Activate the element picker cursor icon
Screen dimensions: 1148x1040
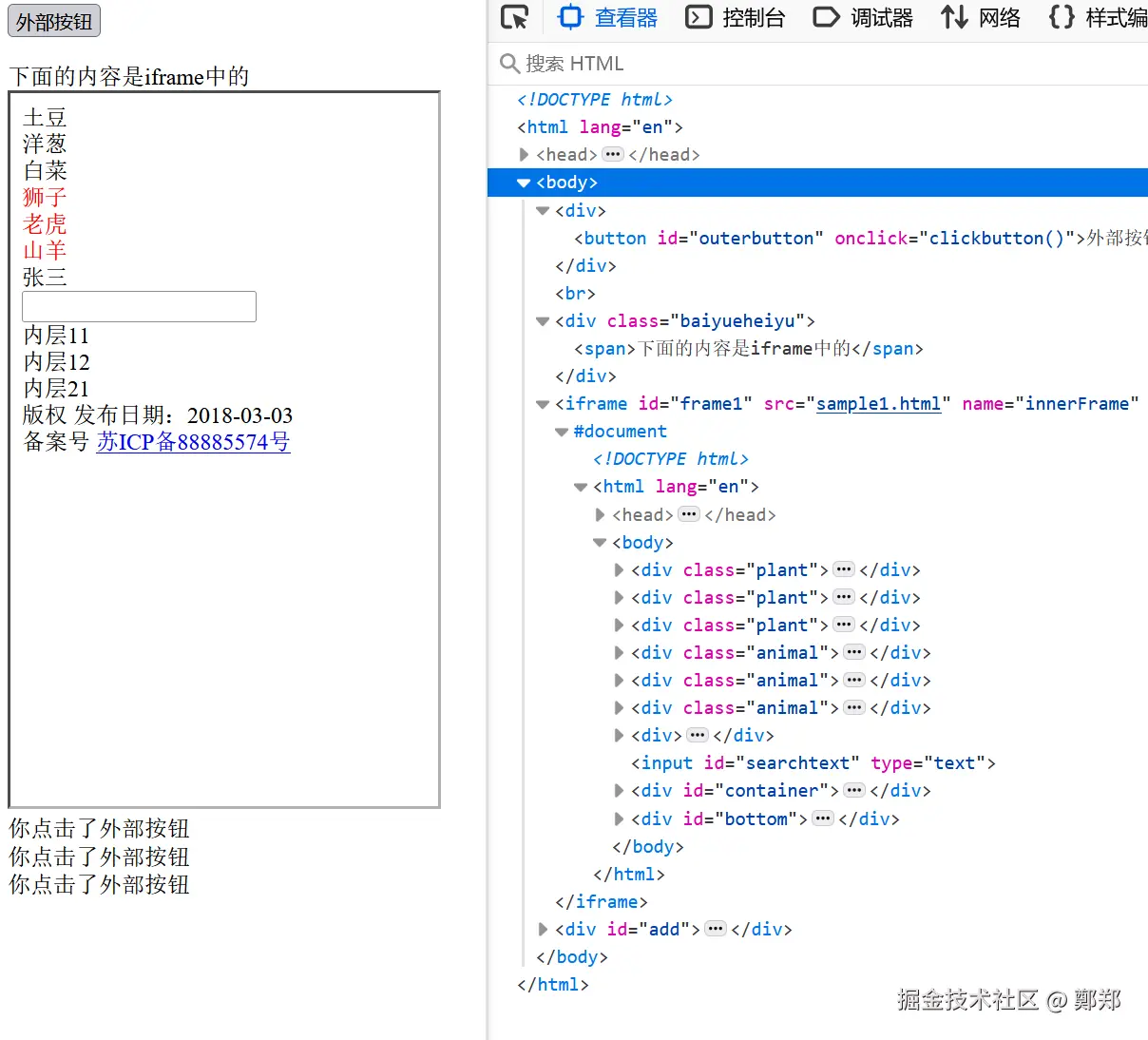515,18
